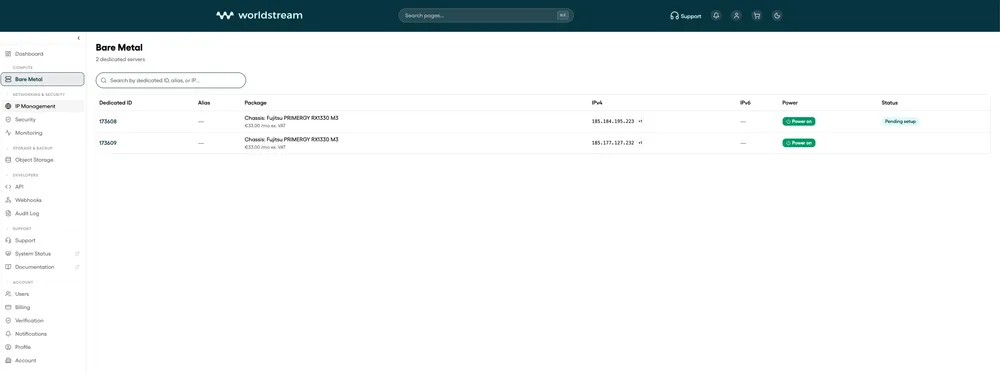Open the notifications bell in header

(716, 16)
